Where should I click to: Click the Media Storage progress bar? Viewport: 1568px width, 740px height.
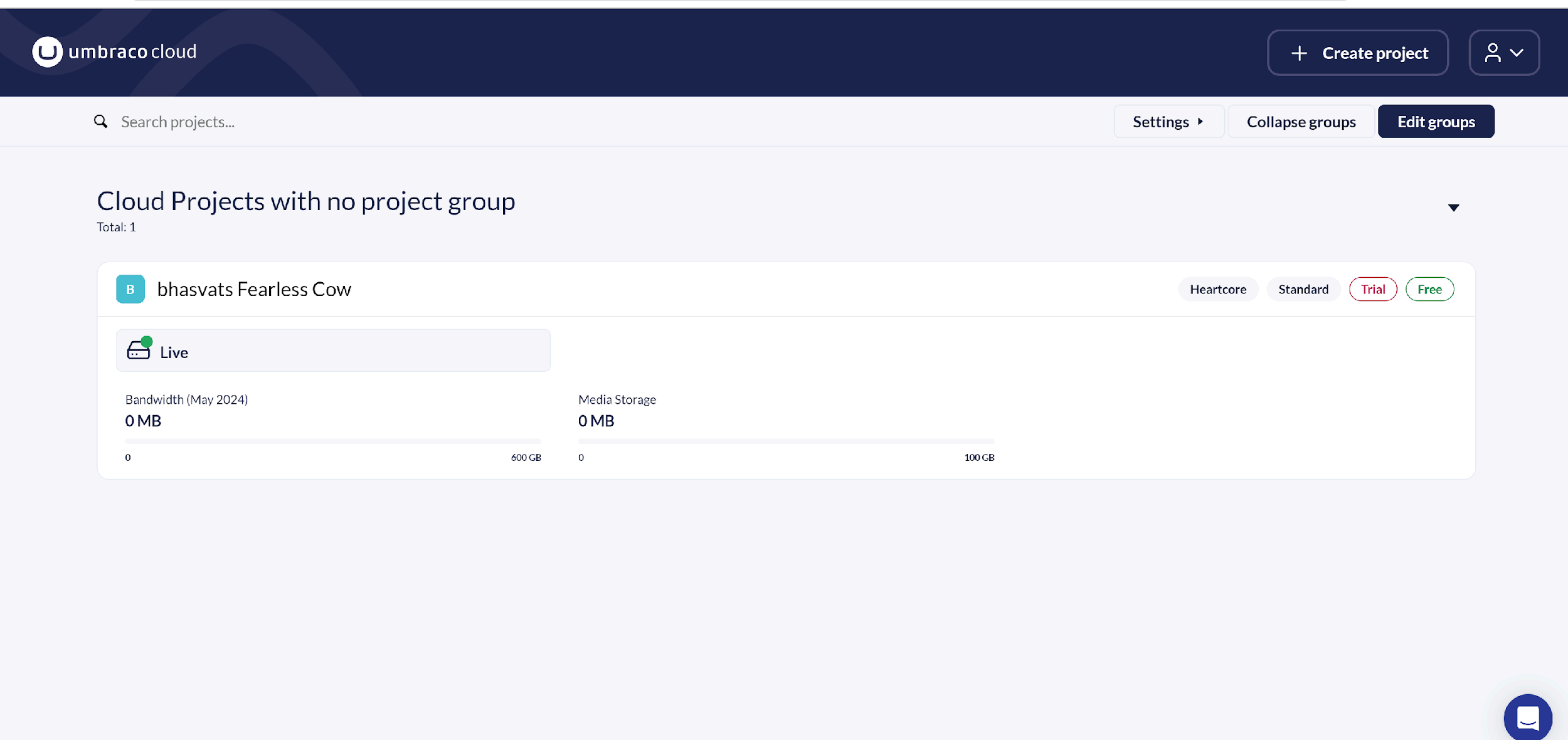coord(786,441)
